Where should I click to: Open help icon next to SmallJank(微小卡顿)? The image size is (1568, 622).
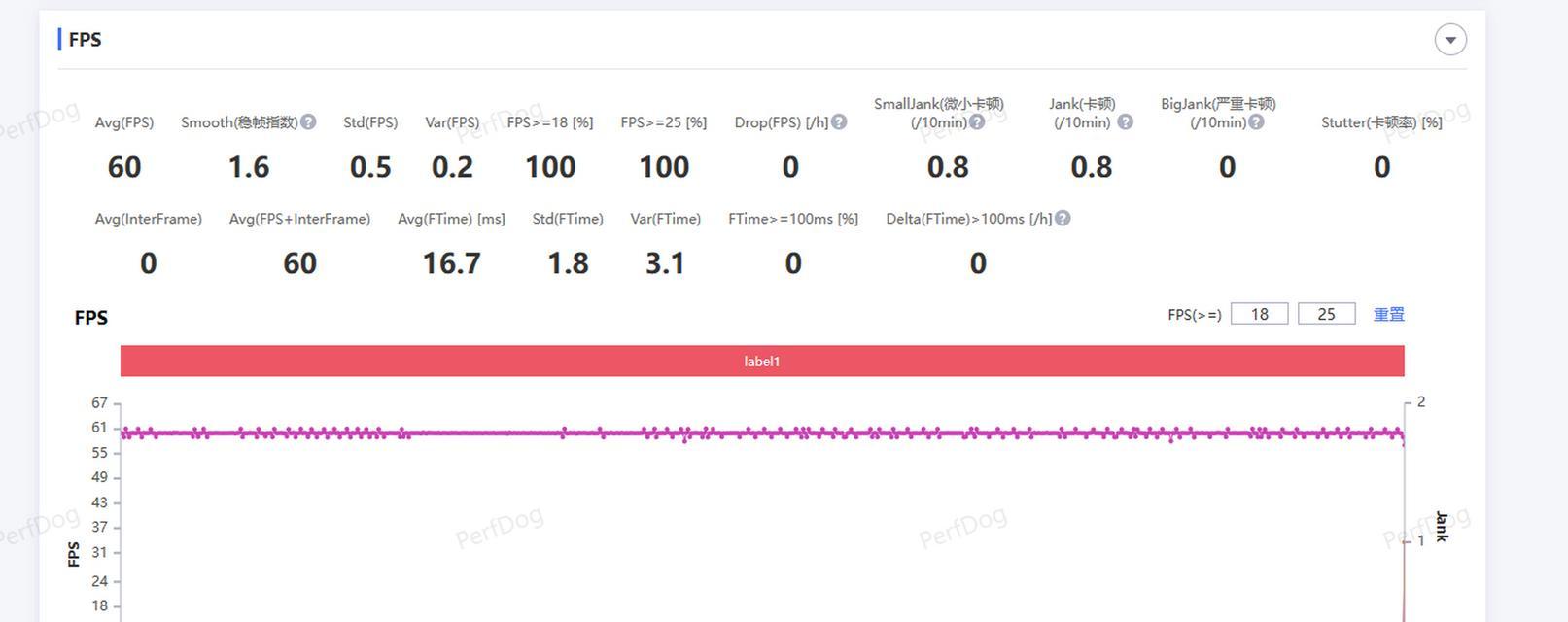[x=977, y=122]
